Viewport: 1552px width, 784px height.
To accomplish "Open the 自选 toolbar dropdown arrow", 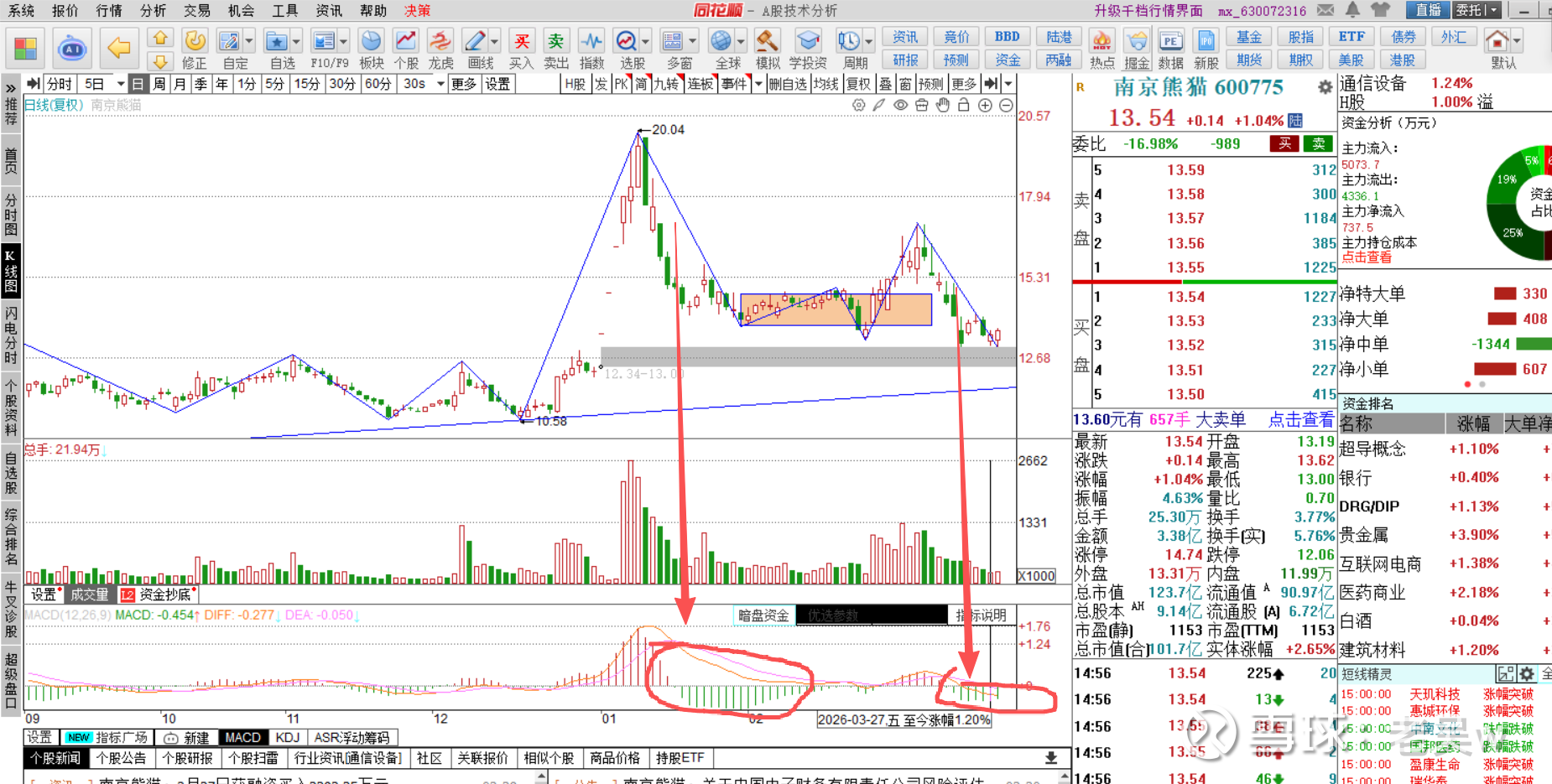I will click(296, 41).
